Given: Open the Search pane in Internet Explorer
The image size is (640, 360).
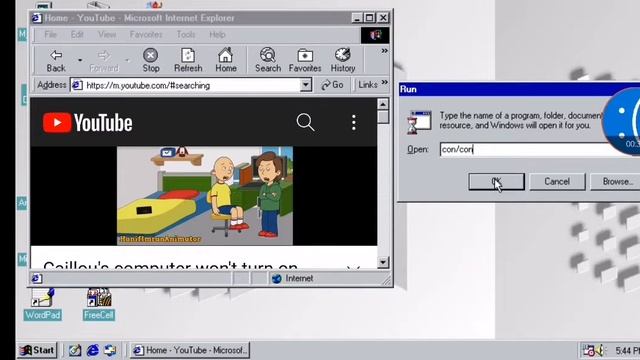Looking at the screenshot, I should pos(268,60).
